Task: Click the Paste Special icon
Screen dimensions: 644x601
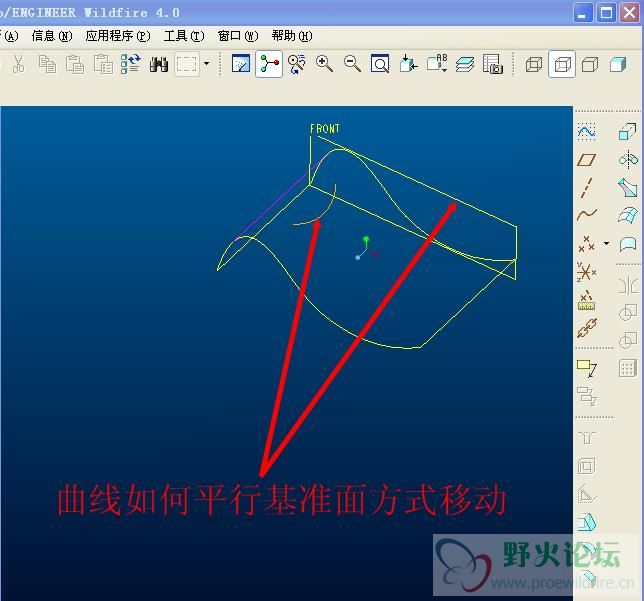Action: (x=103, y=64)
